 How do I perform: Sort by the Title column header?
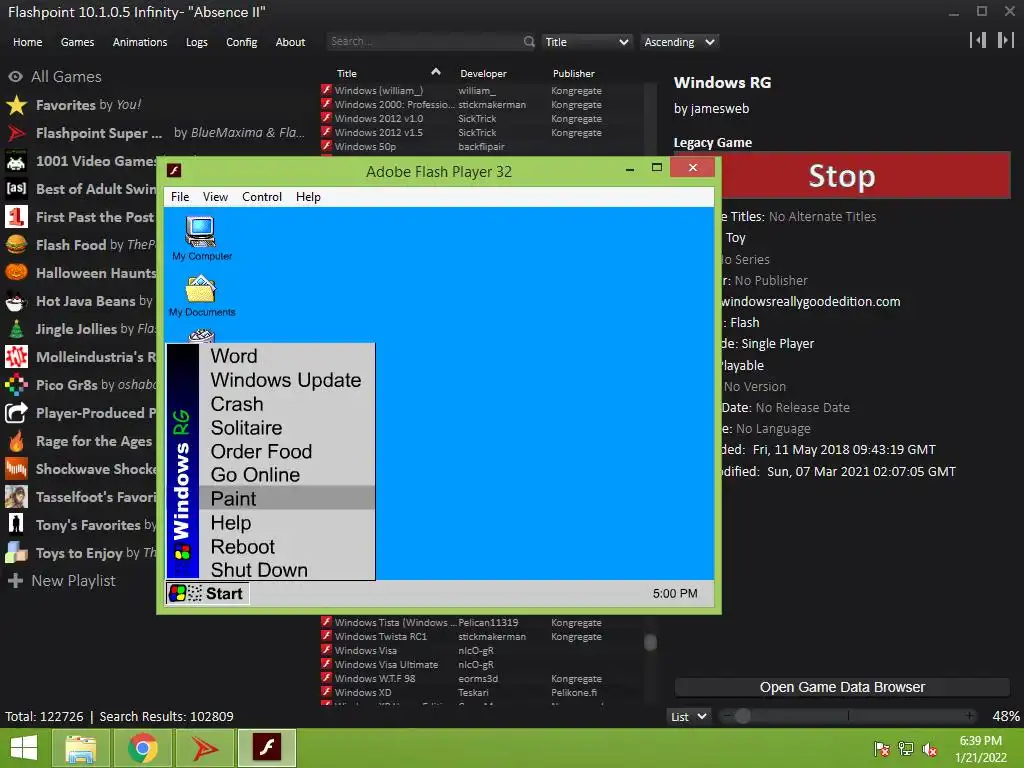pyautogui.click(x=347, y=74)
